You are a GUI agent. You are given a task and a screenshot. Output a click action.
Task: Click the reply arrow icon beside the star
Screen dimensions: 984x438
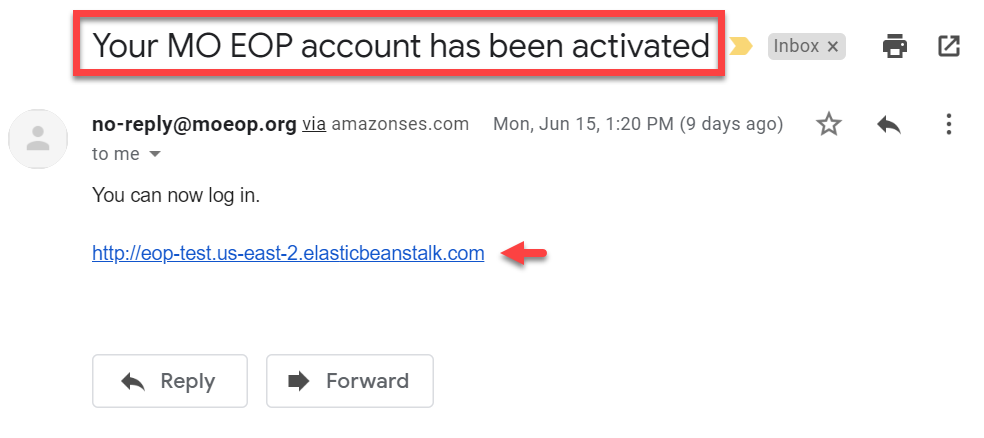(x=889, y=124)
